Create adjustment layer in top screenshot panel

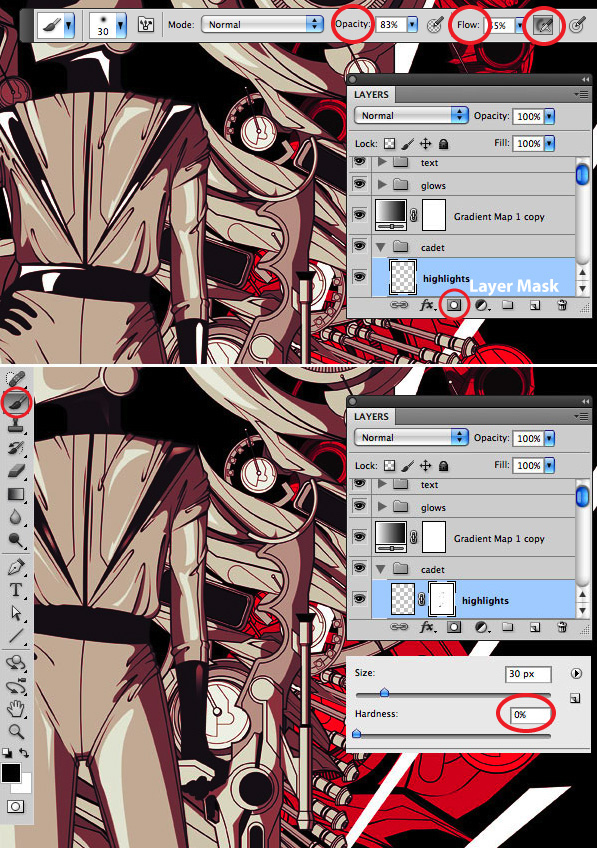coord(482,306)
